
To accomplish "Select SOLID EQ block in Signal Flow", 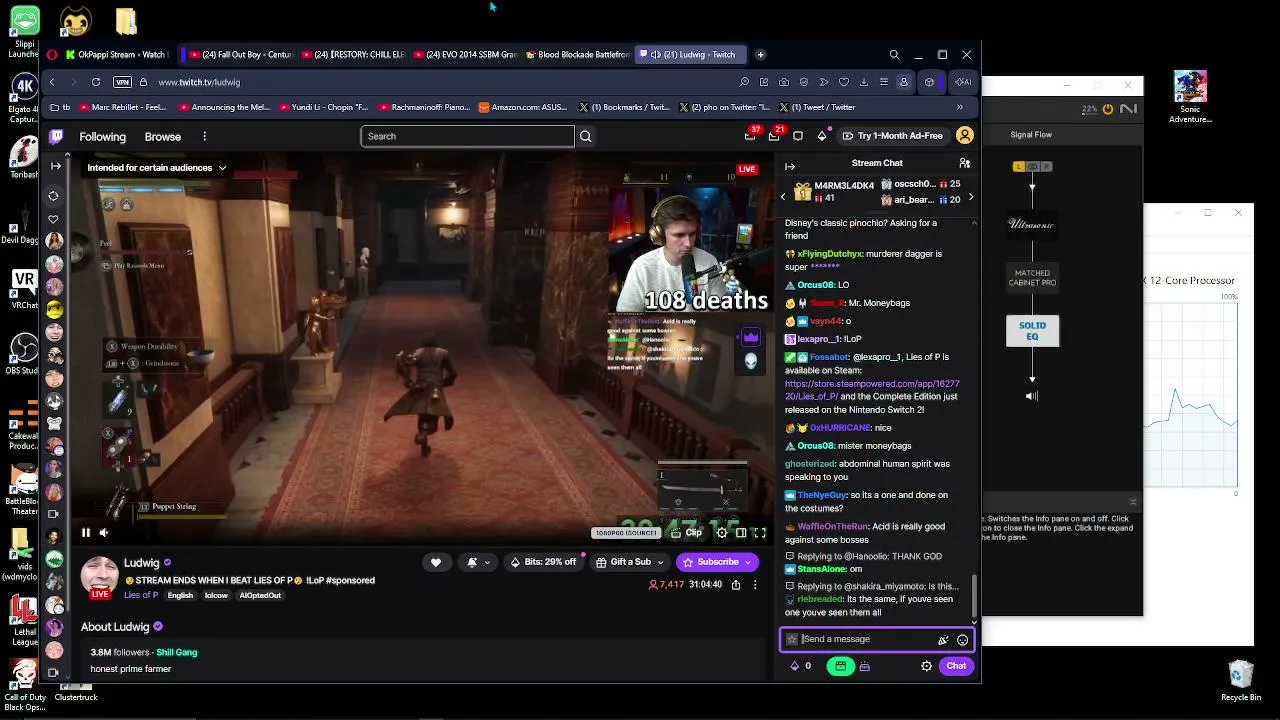I will [1032, 330].
